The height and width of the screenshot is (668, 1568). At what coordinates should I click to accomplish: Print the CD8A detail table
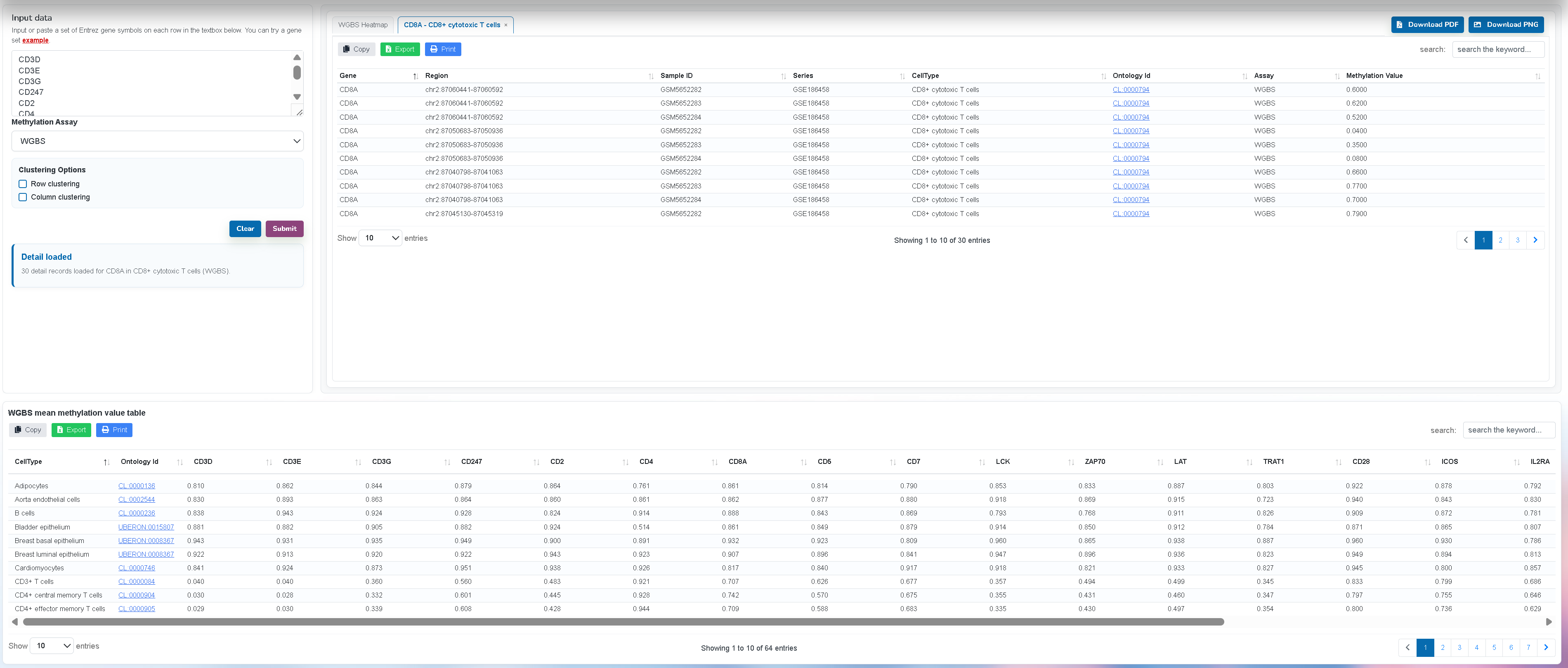pos(442,49)
